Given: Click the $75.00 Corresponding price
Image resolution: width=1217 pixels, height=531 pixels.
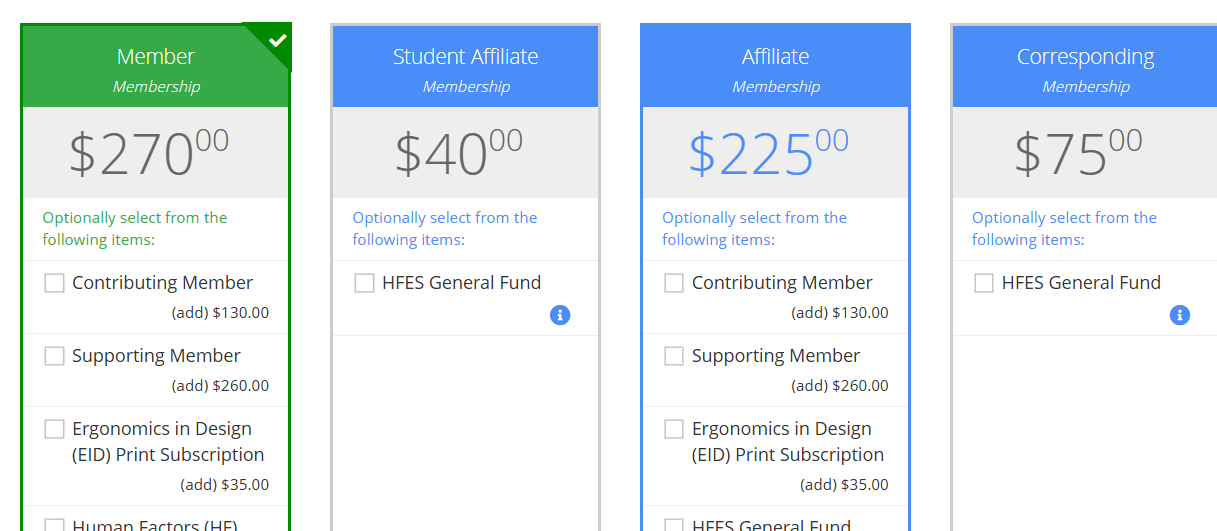Looking at the screenshot, I should (1078, 153).
